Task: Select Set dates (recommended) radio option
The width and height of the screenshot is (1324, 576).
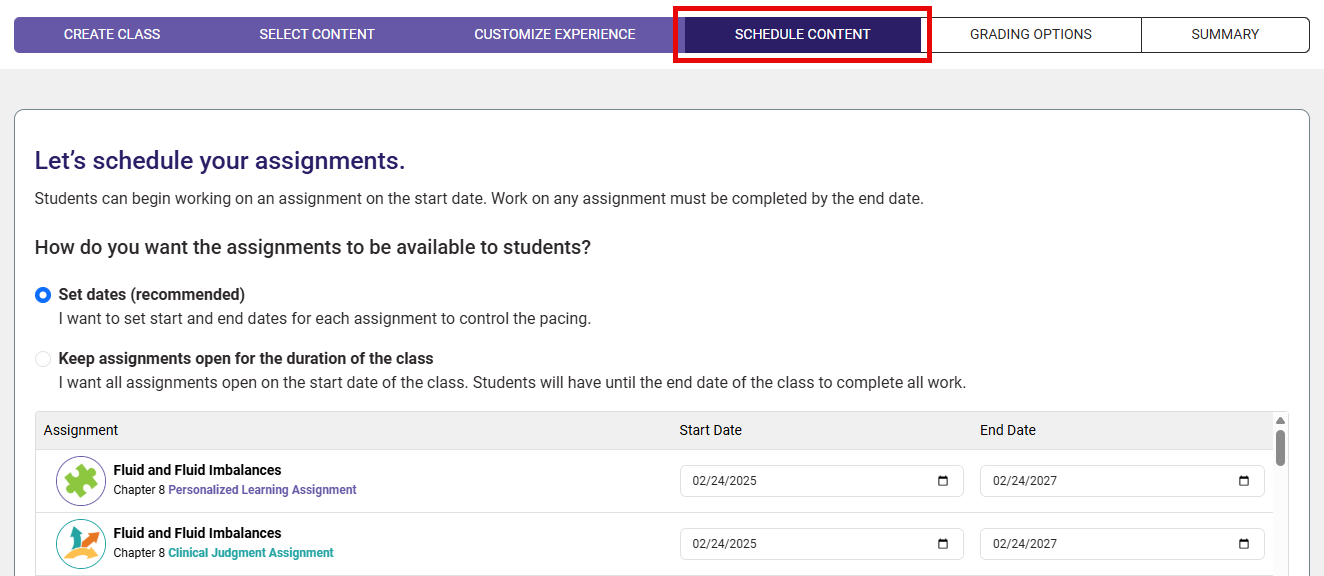Action: coord(43,295)
